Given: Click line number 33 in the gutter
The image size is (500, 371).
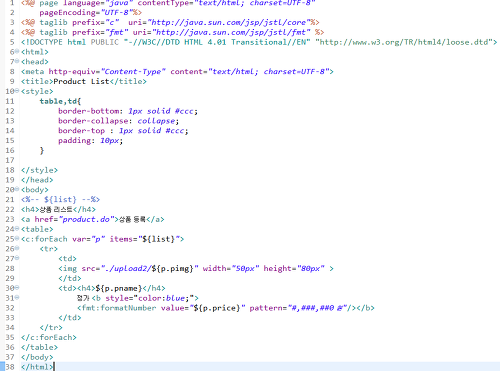Looking at the screenshot, I should (10, 317).
